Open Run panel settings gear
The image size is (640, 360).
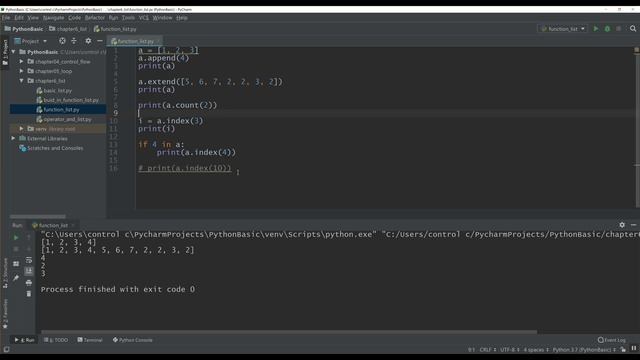point(622,225)
